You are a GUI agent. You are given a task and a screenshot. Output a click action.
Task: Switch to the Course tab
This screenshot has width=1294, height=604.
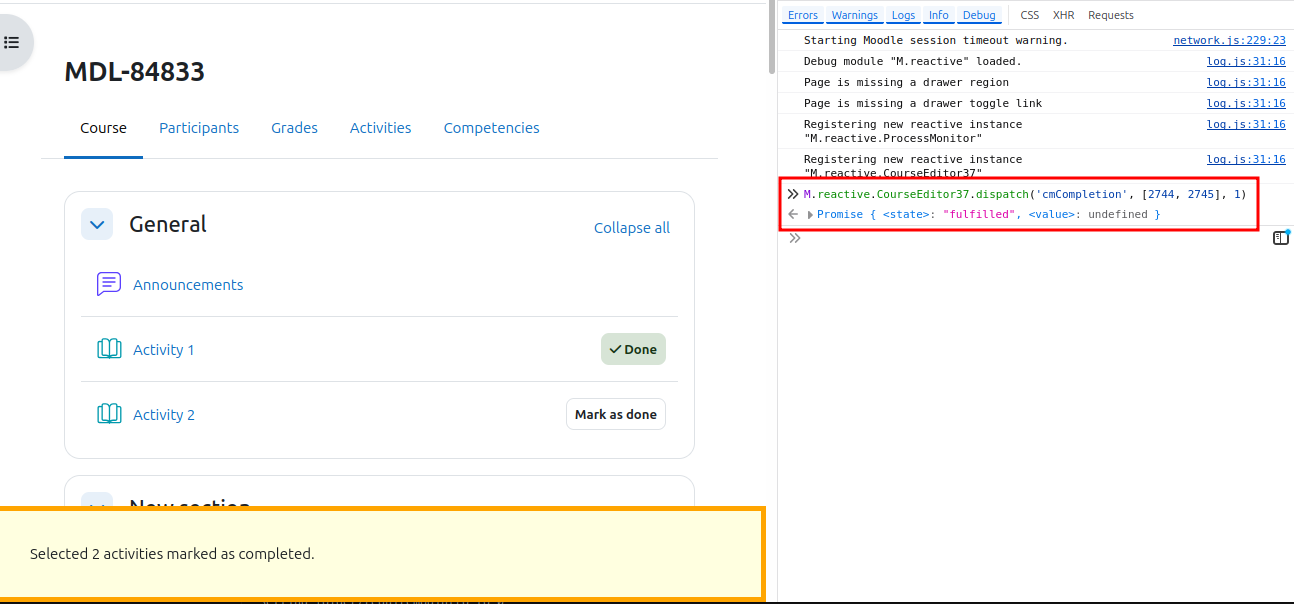[104, 128]
